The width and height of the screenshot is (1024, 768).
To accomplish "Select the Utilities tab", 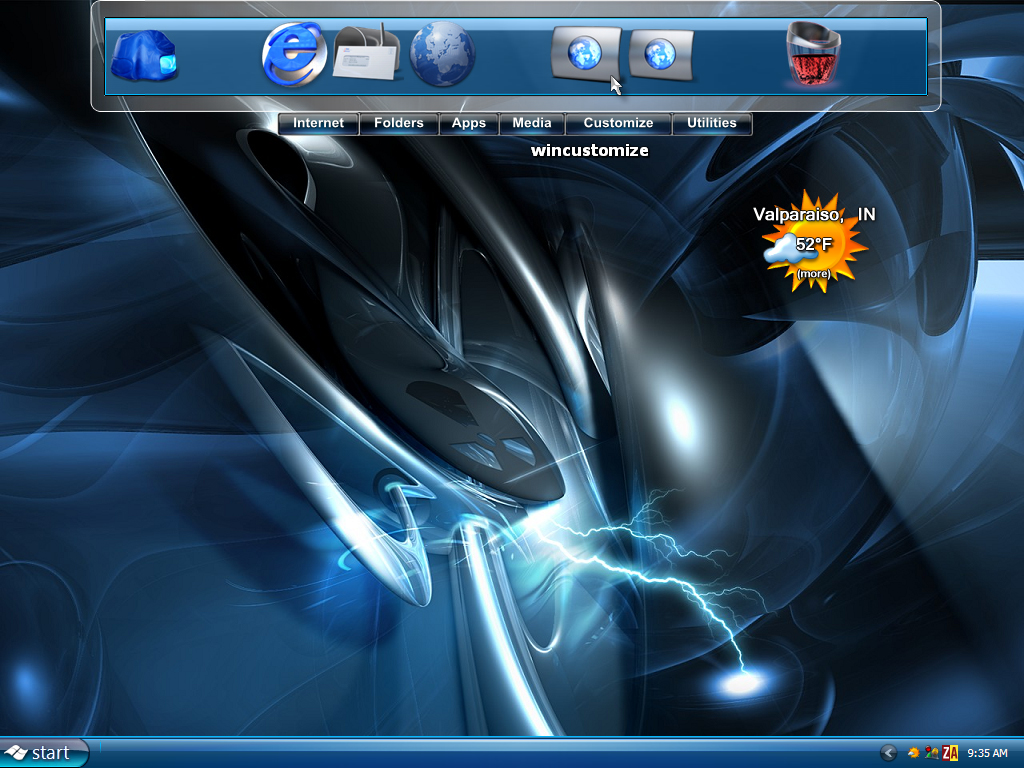I will (x=711, y=123).
